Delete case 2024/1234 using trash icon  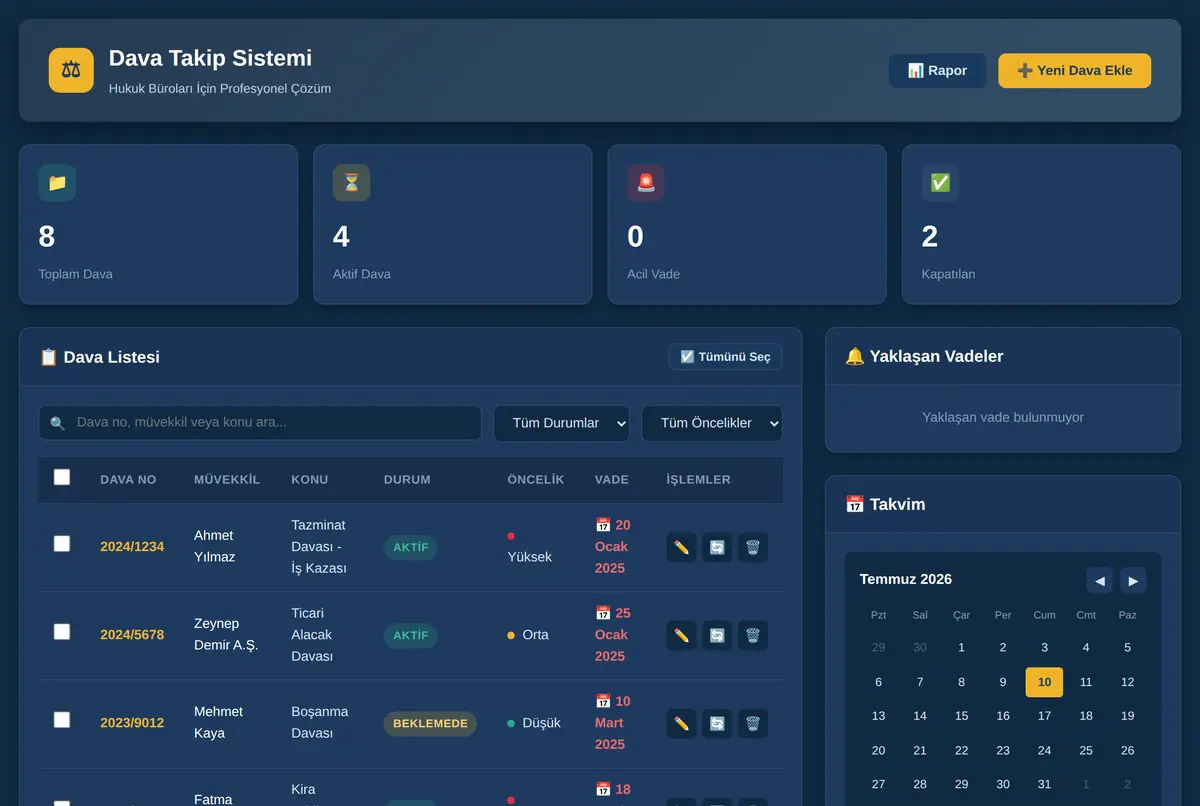pyautogui.click(x=753, y=547)
